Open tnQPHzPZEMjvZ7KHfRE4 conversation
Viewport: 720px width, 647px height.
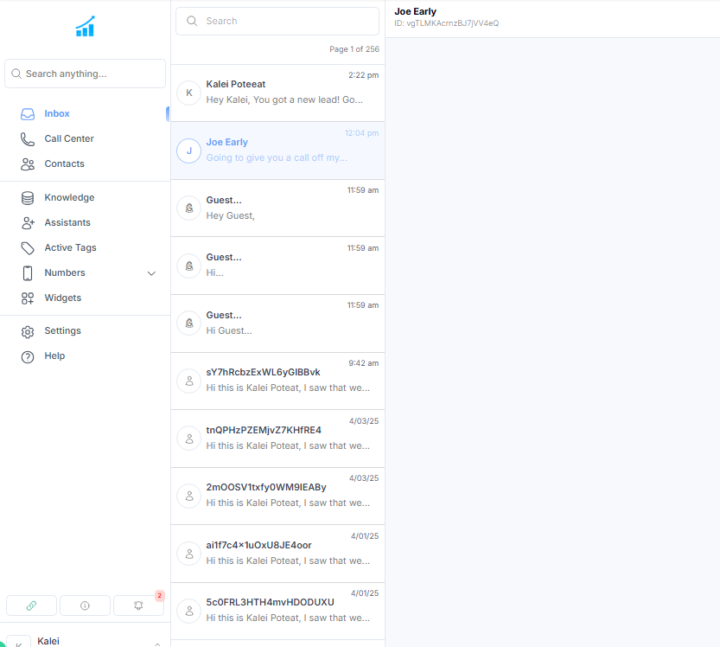point(278,439)
